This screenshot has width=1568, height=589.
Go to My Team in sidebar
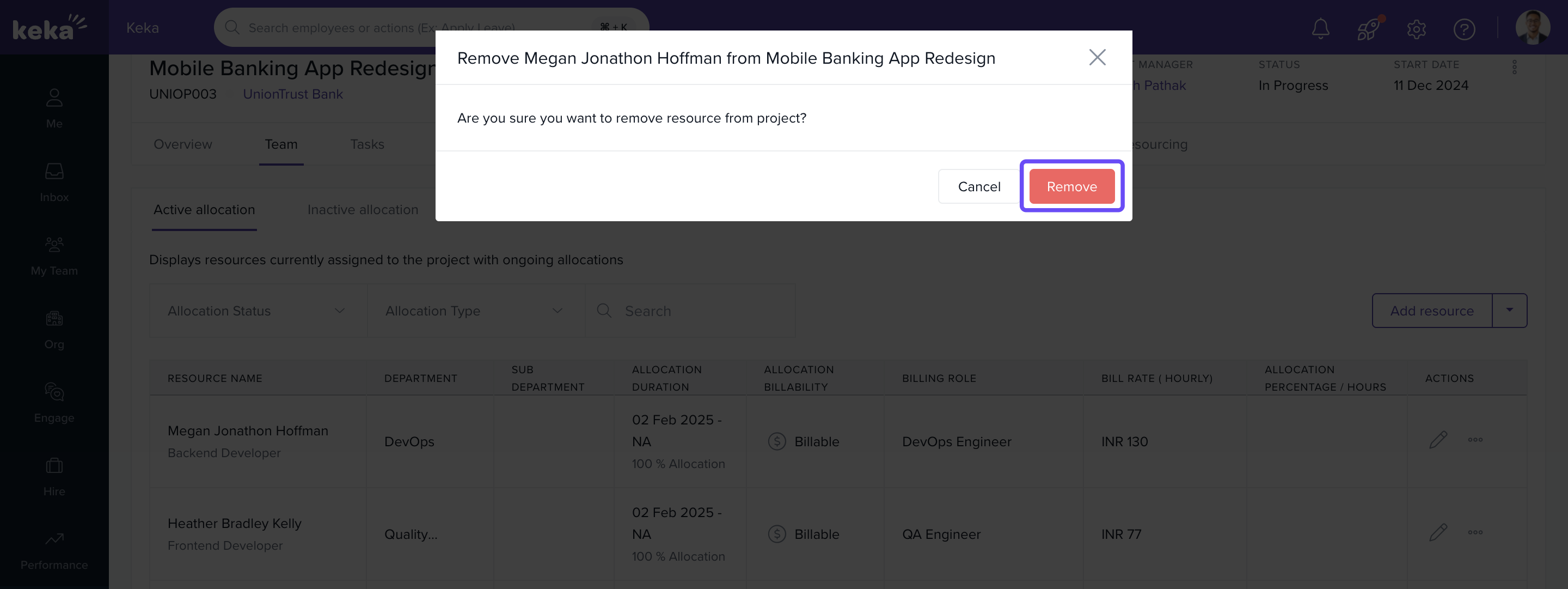[54, 255]
